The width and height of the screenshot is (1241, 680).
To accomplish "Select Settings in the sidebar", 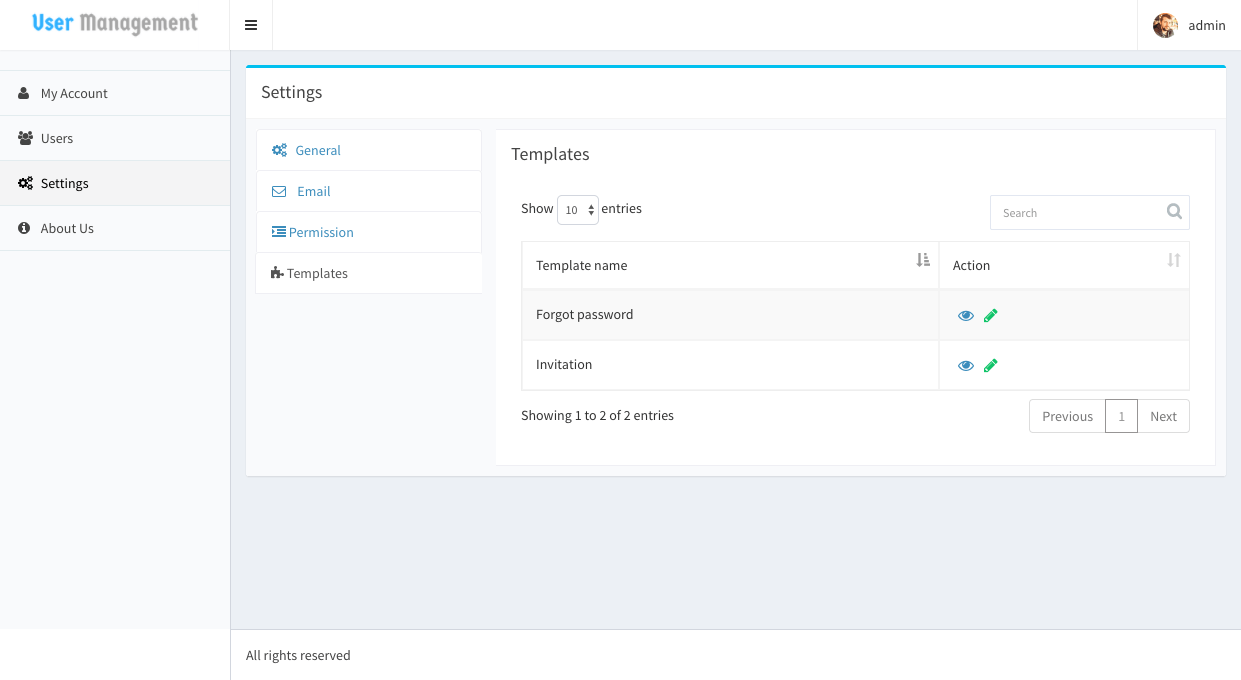I will click(115, 183).
